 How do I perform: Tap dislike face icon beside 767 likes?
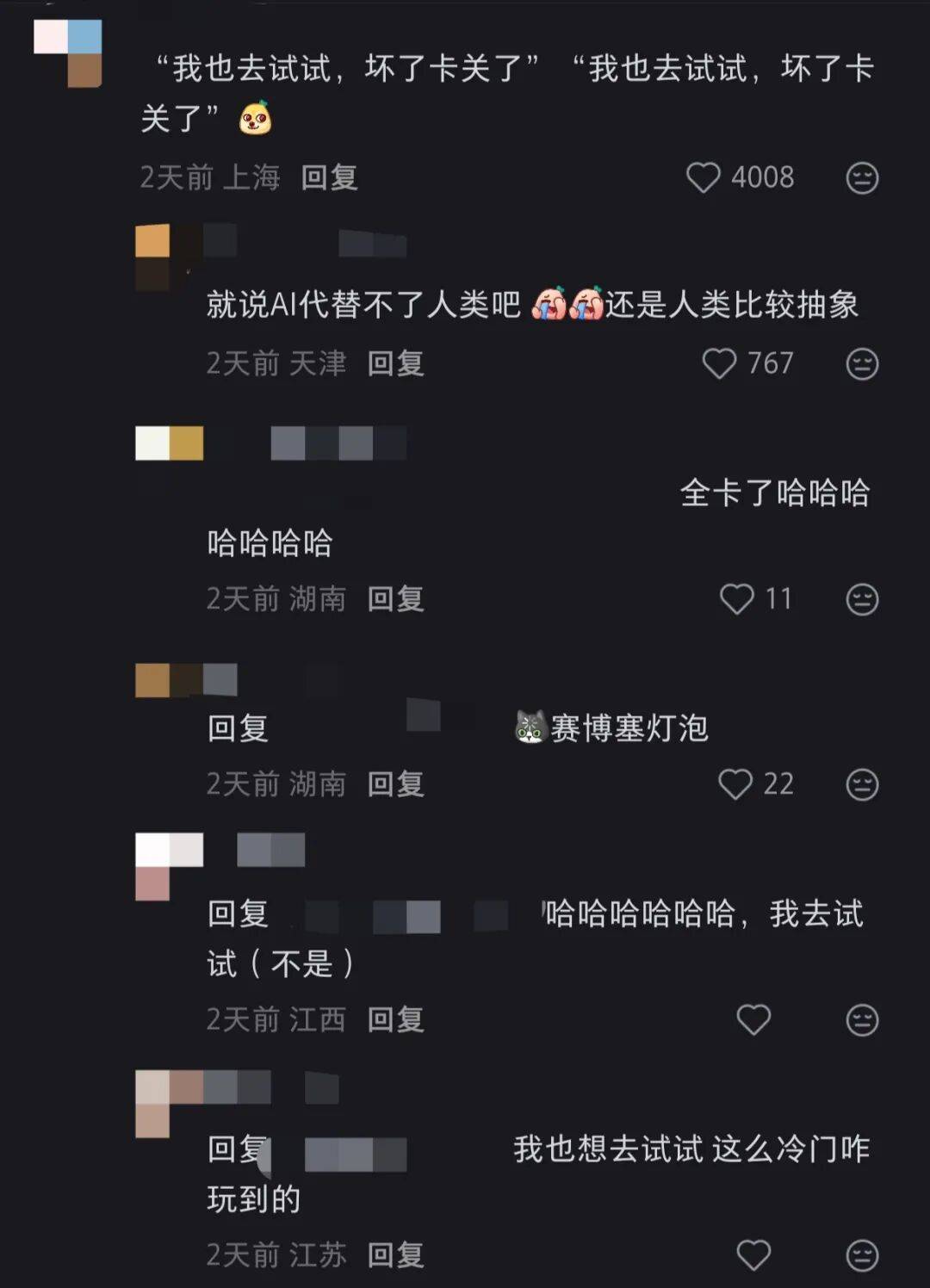click(x=862, y=363)
